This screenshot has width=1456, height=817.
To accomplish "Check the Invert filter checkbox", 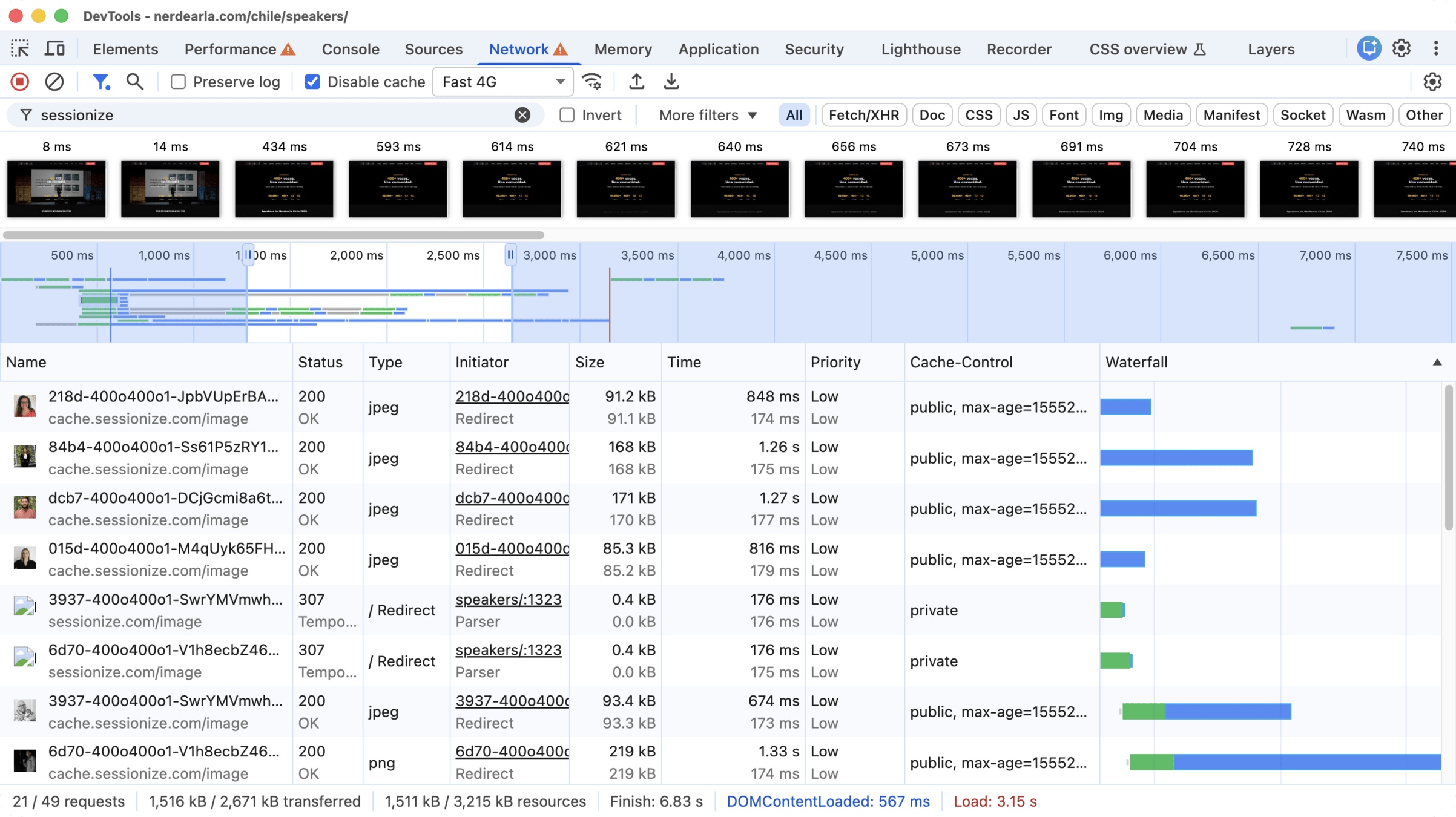I will click(x=567, y=115).
